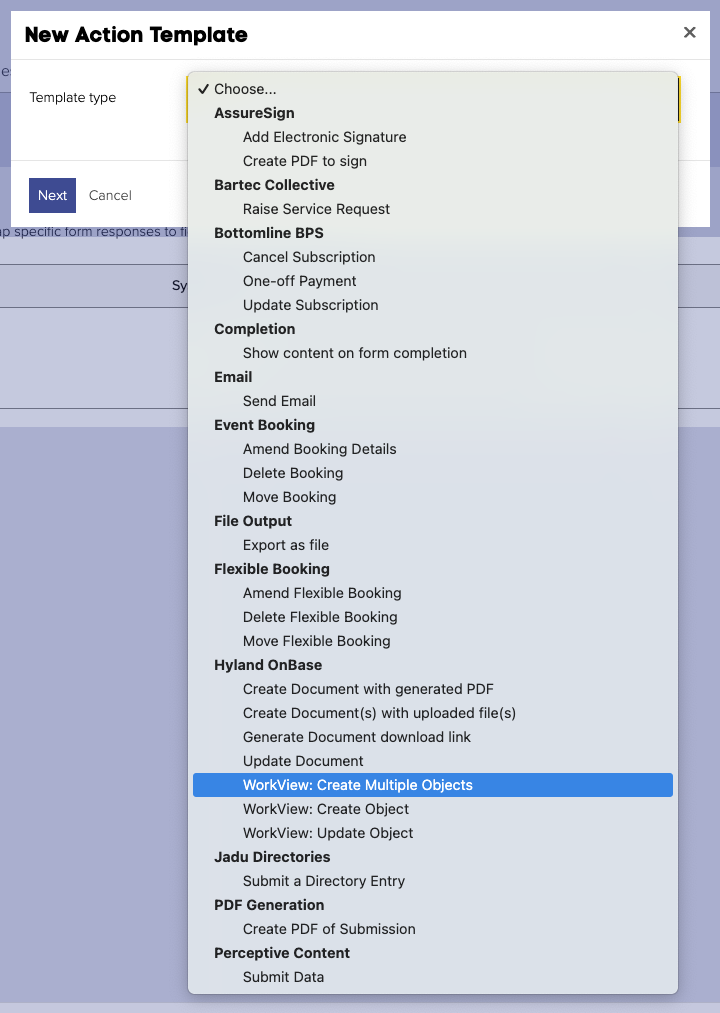The width and height of the screenshot is (720, 1013).
Task: Select Update Subscription option
Action: pos(433,305)
